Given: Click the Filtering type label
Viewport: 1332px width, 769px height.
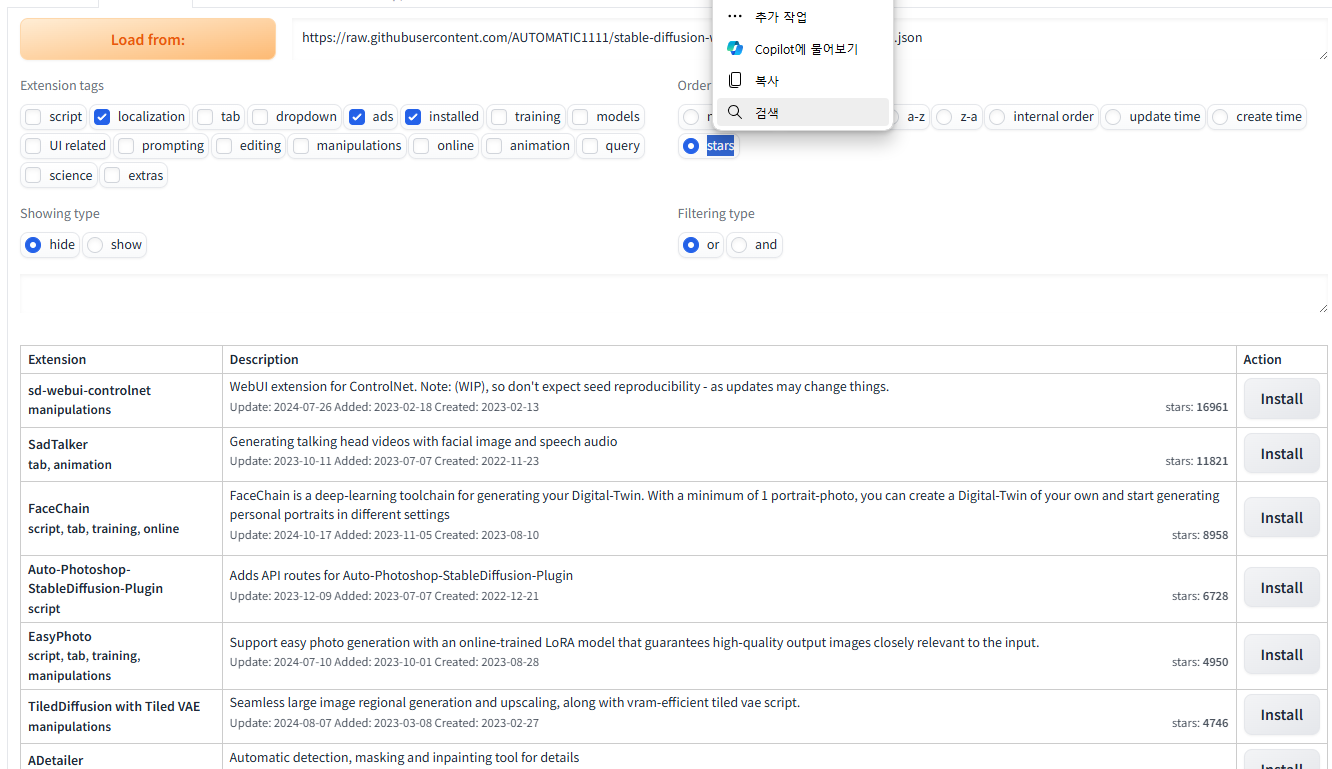Looking at the screenshot, I should (x=716, y=214).
